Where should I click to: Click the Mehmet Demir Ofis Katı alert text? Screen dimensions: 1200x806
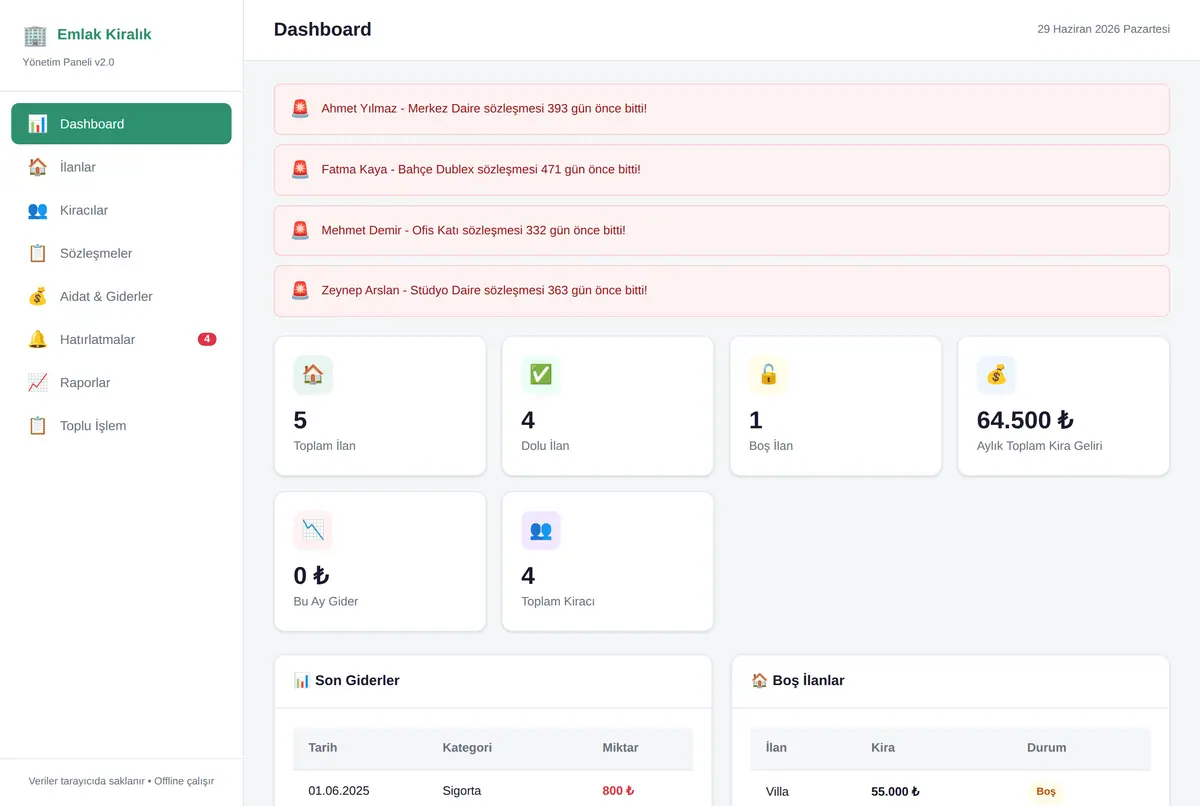(x=473, y=230)
